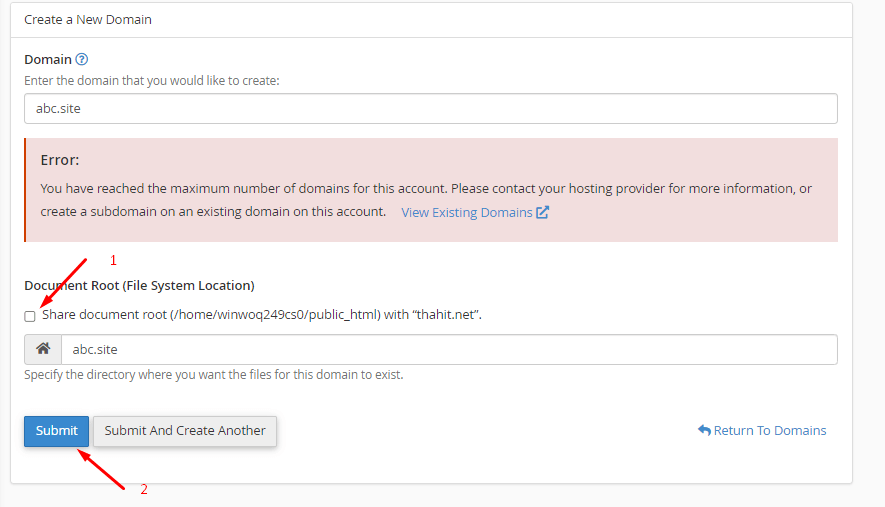Enable the Share document root checkbox
885x507 pixels.
point(30,316)
